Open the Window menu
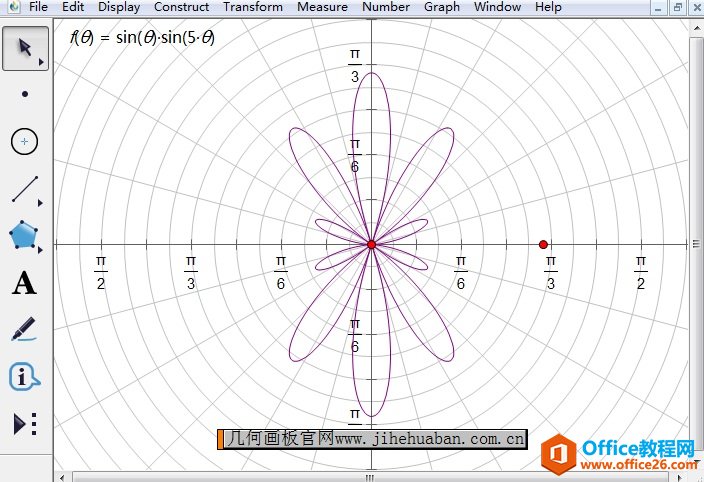Image resolution: width=704 pixels, height=482 pixels. pyautogui.click(x=497, y=7)
